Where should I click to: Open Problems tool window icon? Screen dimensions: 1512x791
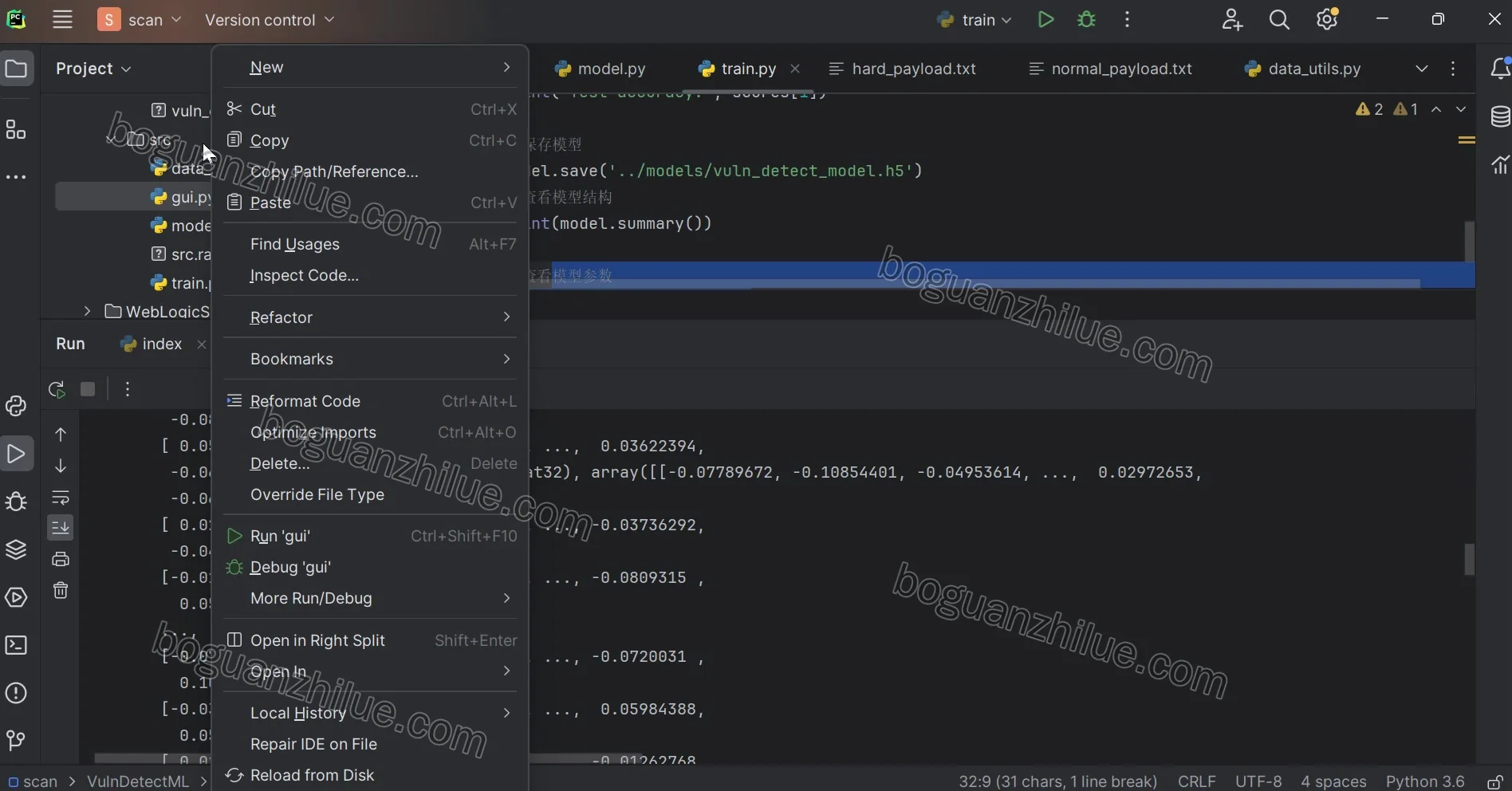(x=16, y=693)
